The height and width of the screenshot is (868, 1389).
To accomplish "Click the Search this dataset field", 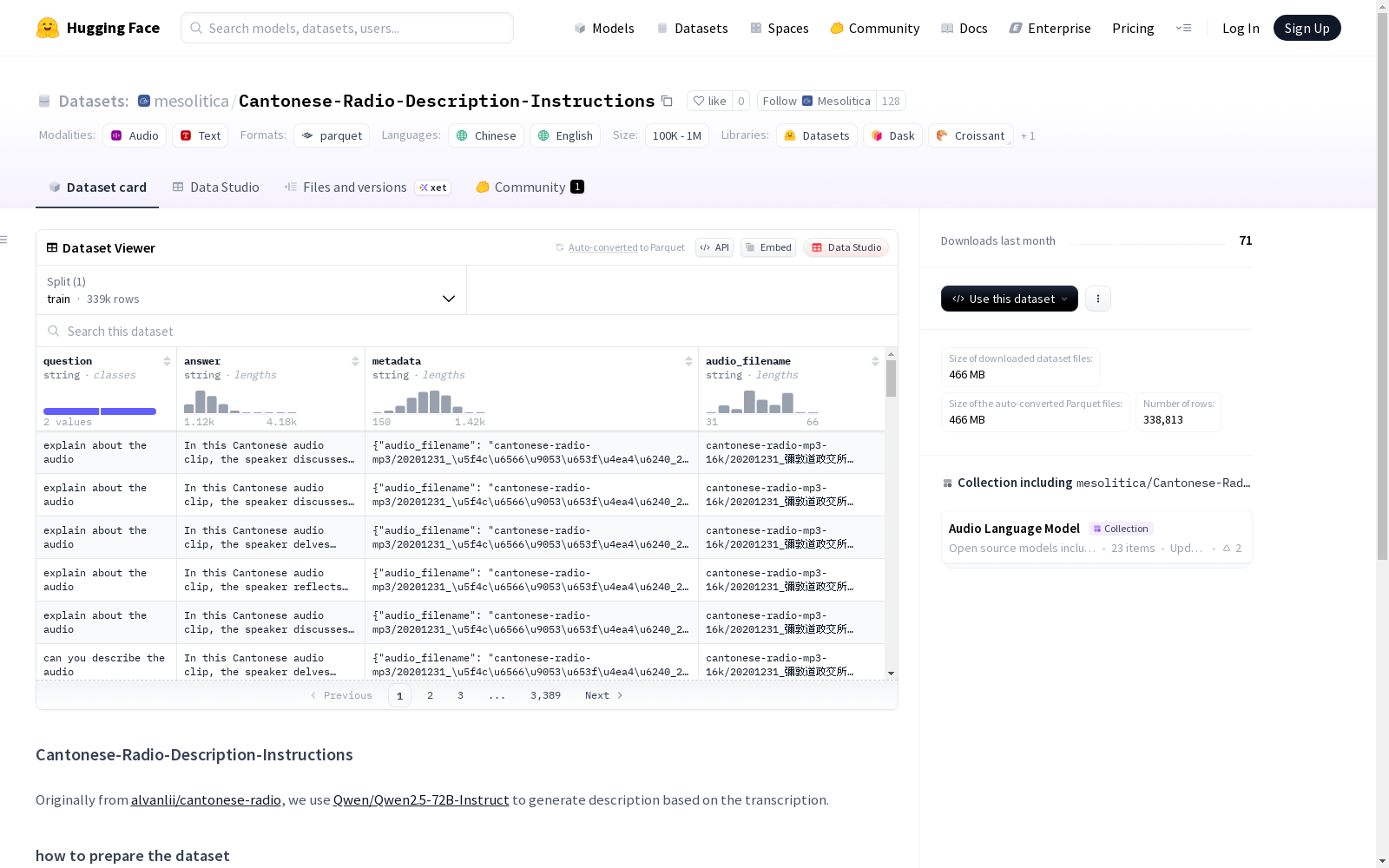I will pyautogui.click(x=467, y=331).
